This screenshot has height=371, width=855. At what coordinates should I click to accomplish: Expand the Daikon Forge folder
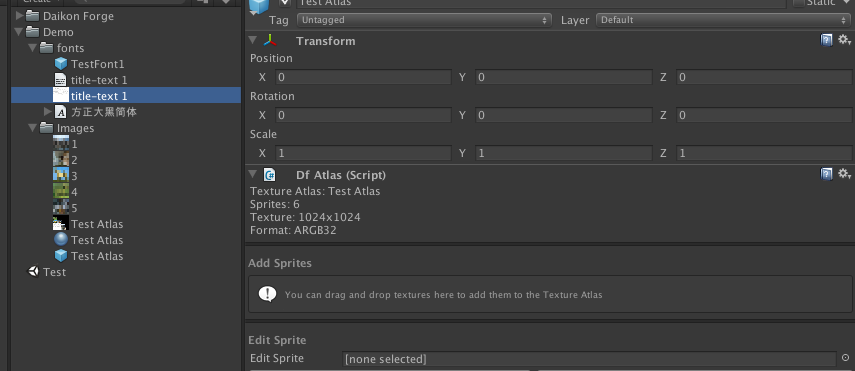[x=20, y=16]
